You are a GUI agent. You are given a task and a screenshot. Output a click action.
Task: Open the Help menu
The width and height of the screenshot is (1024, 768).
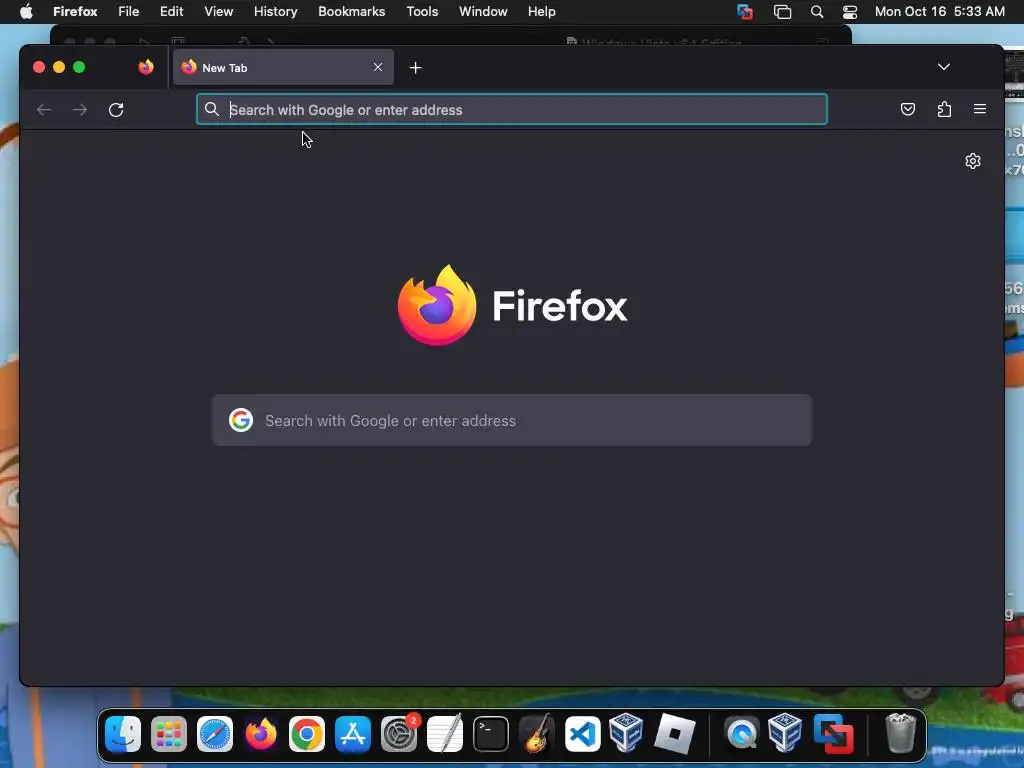[x=541, y=12]
